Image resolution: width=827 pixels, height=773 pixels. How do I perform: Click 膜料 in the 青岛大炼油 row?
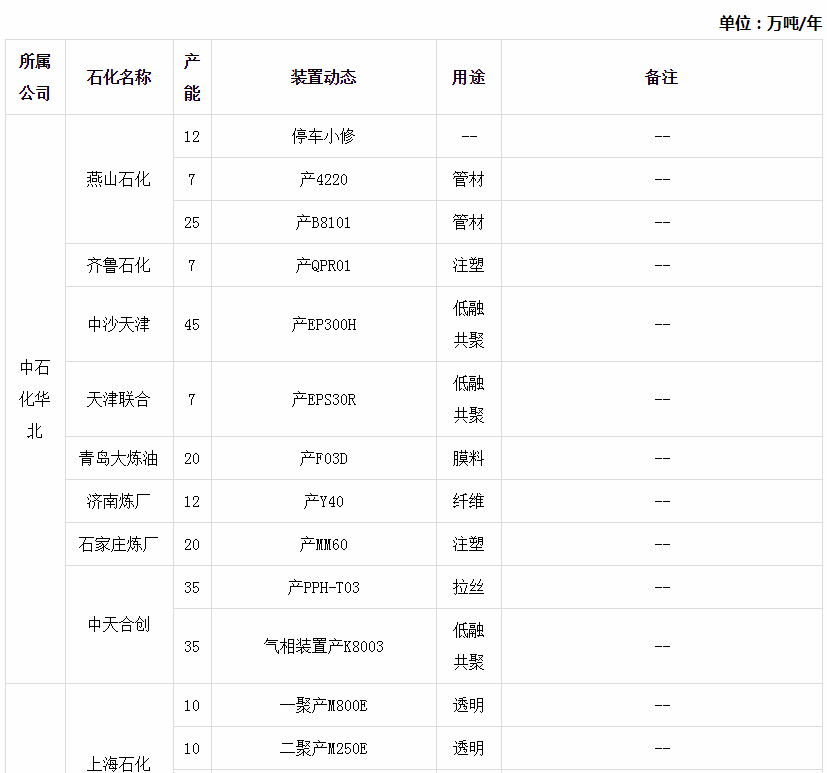(468, 458)
